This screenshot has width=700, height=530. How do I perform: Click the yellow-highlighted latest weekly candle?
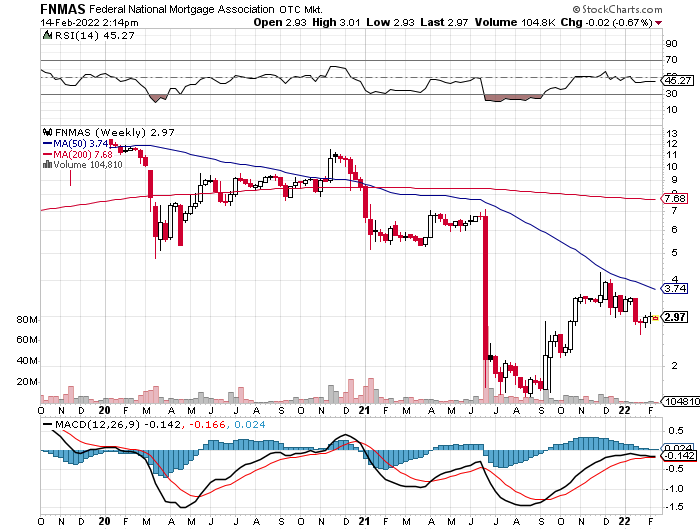pos(655,318)
